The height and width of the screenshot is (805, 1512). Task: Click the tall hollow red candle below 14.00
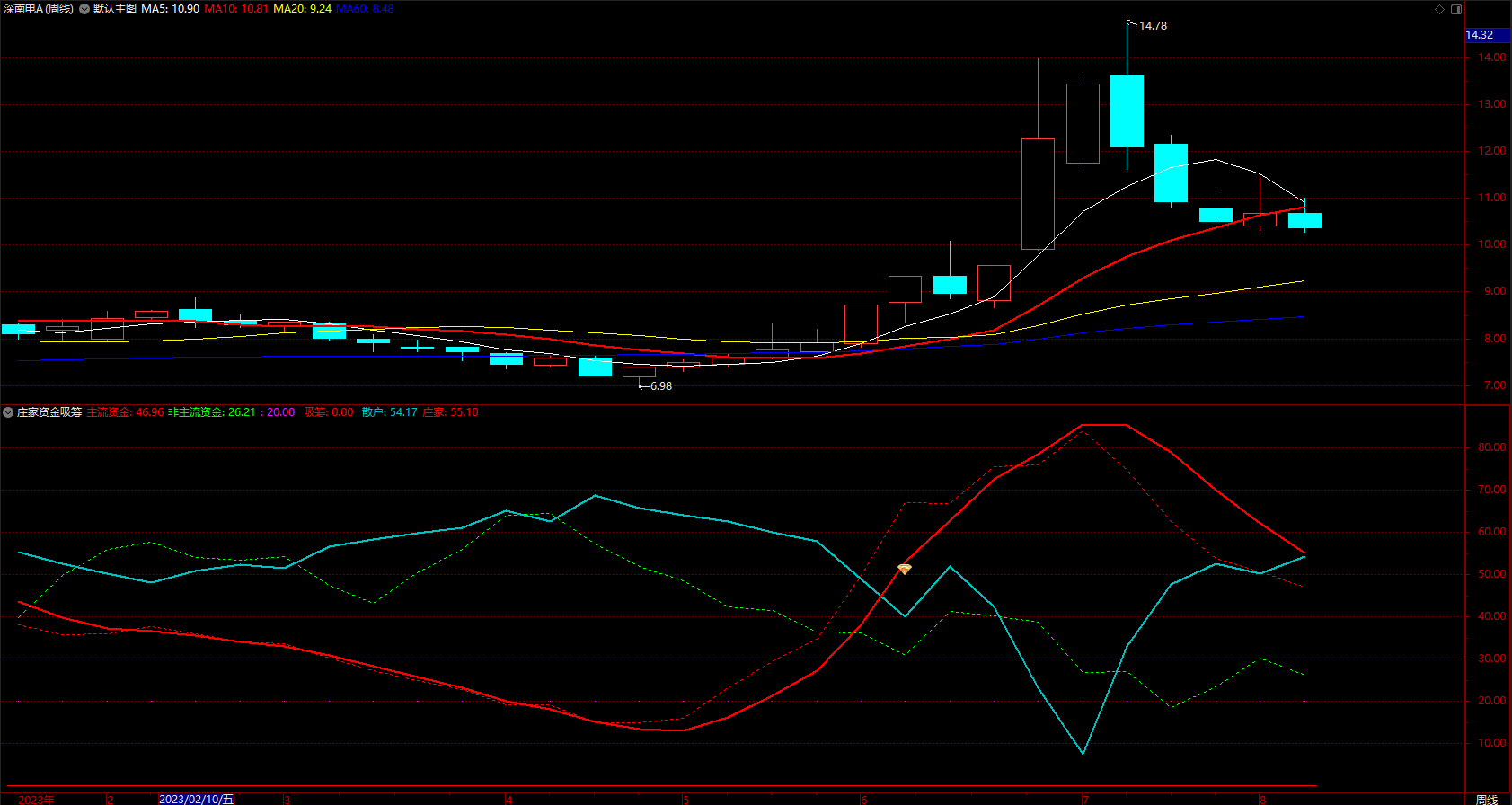(x=1038, y=194)
